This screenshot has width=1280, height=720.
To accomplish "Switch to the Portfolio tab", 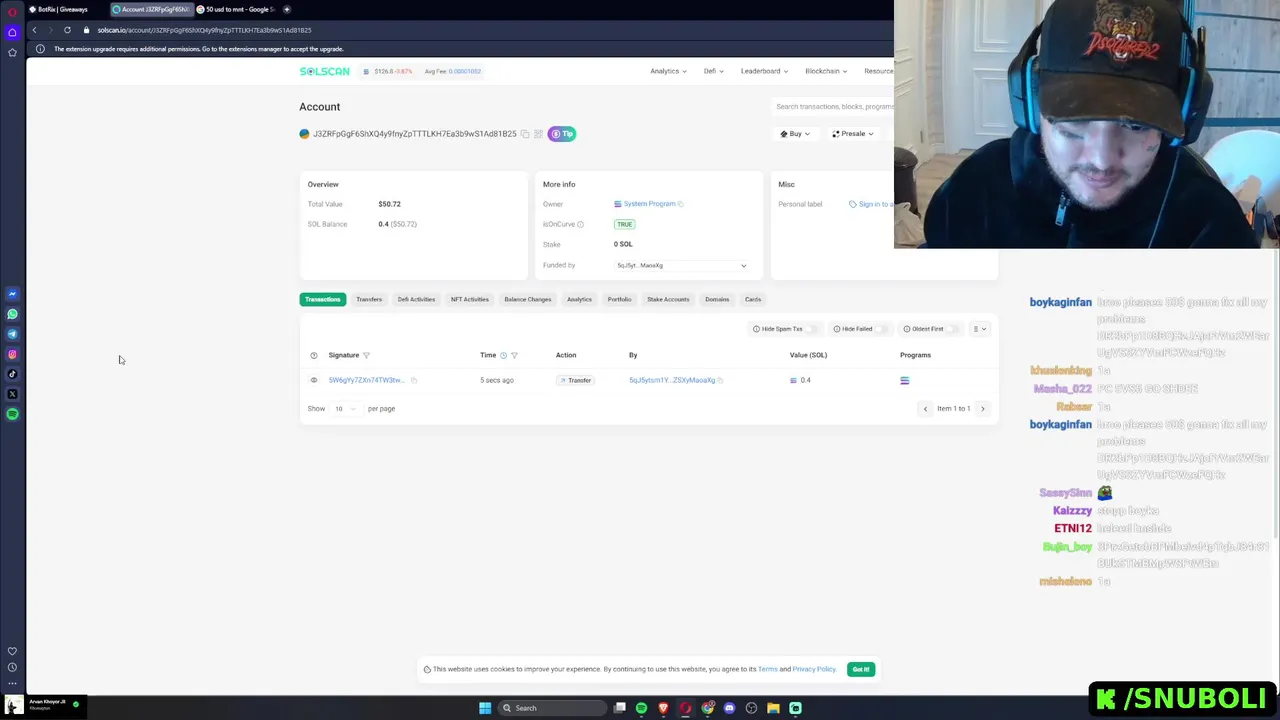I will coord(619,299).
